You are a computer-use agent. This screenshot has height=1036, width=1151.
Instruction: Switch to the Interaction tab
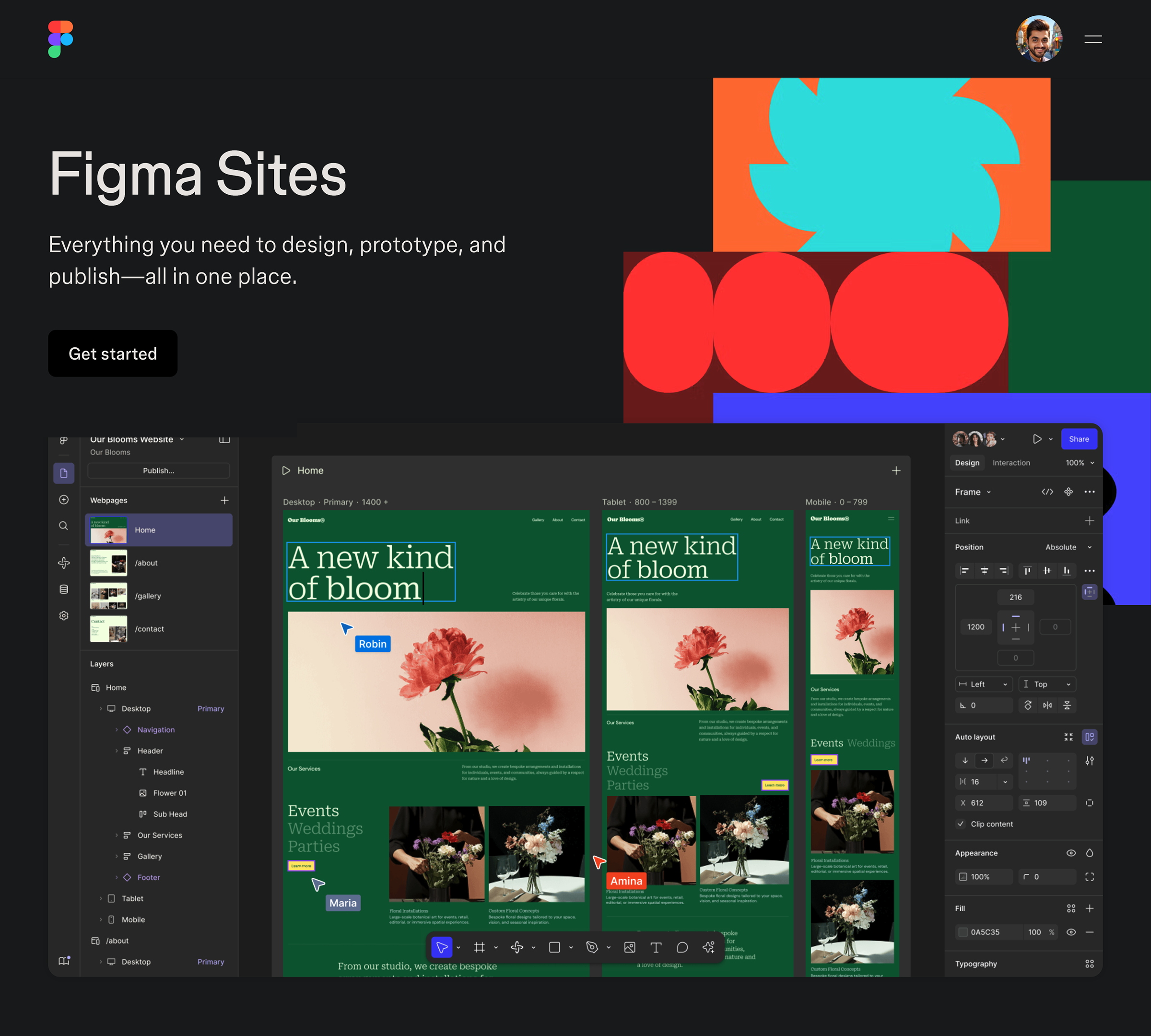pyautogui.click(x=1011, y=463)
